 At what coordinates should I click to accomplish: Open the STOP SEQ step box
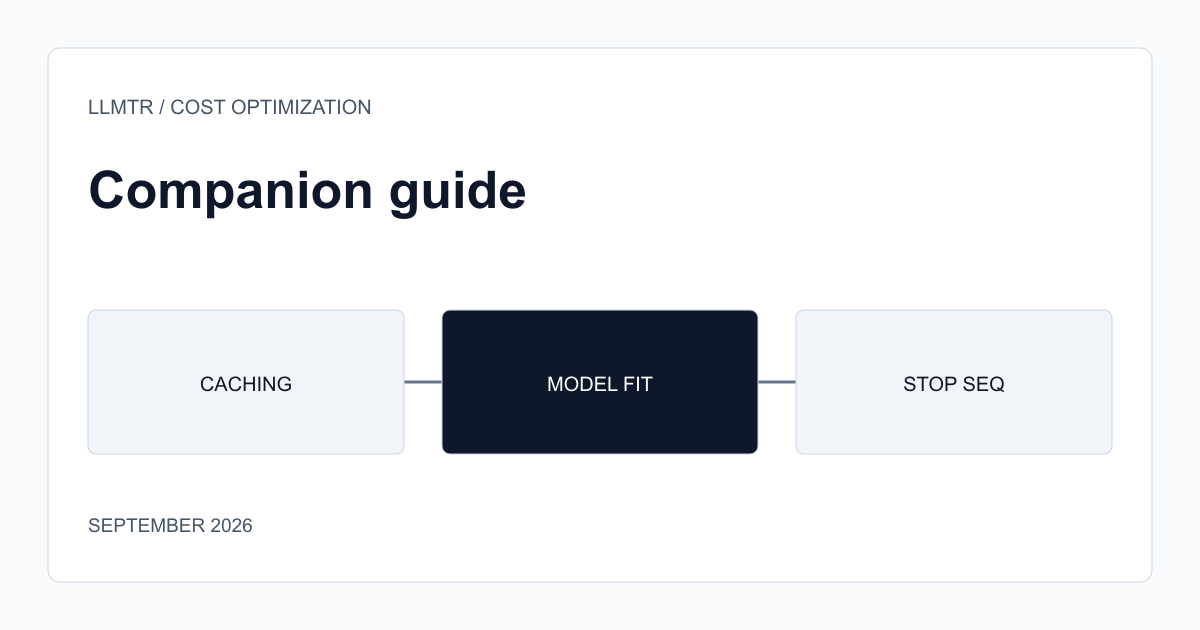pos(954,382)
